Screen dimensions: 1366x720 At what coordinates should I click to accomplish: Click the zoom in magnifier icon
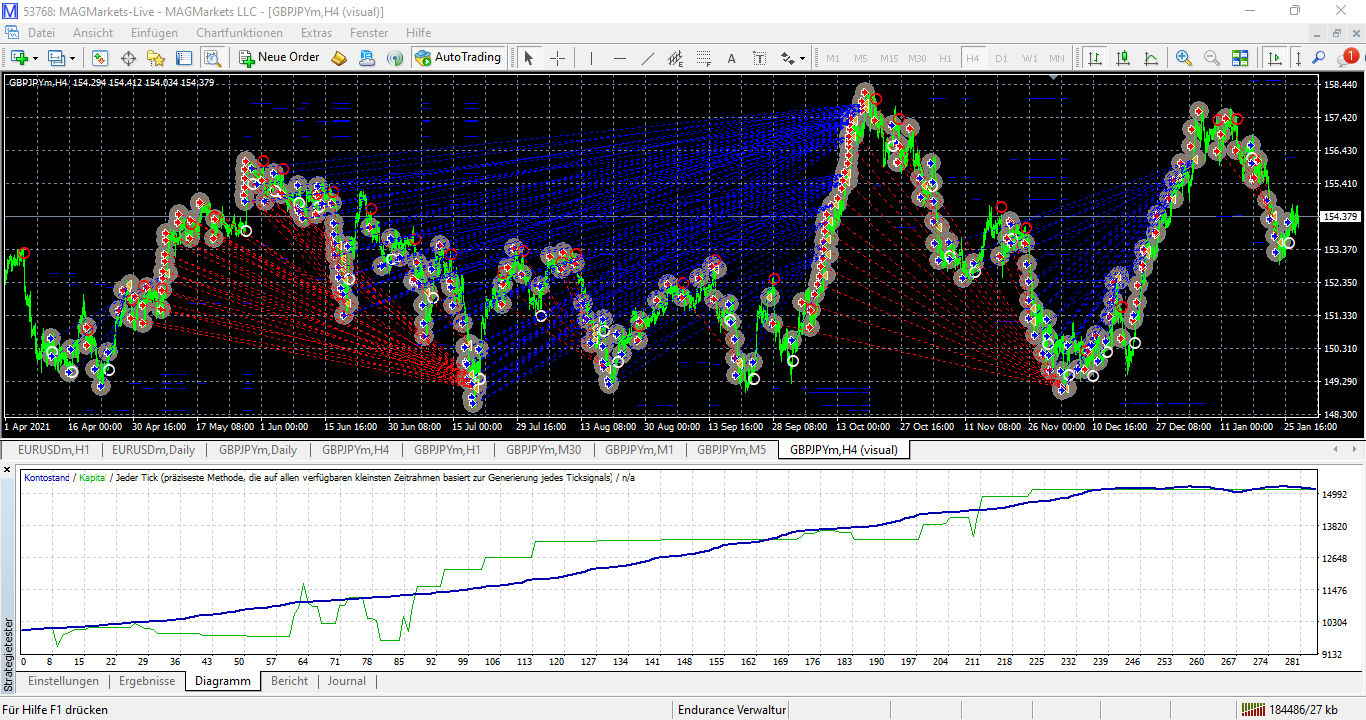coord(1184,58)
